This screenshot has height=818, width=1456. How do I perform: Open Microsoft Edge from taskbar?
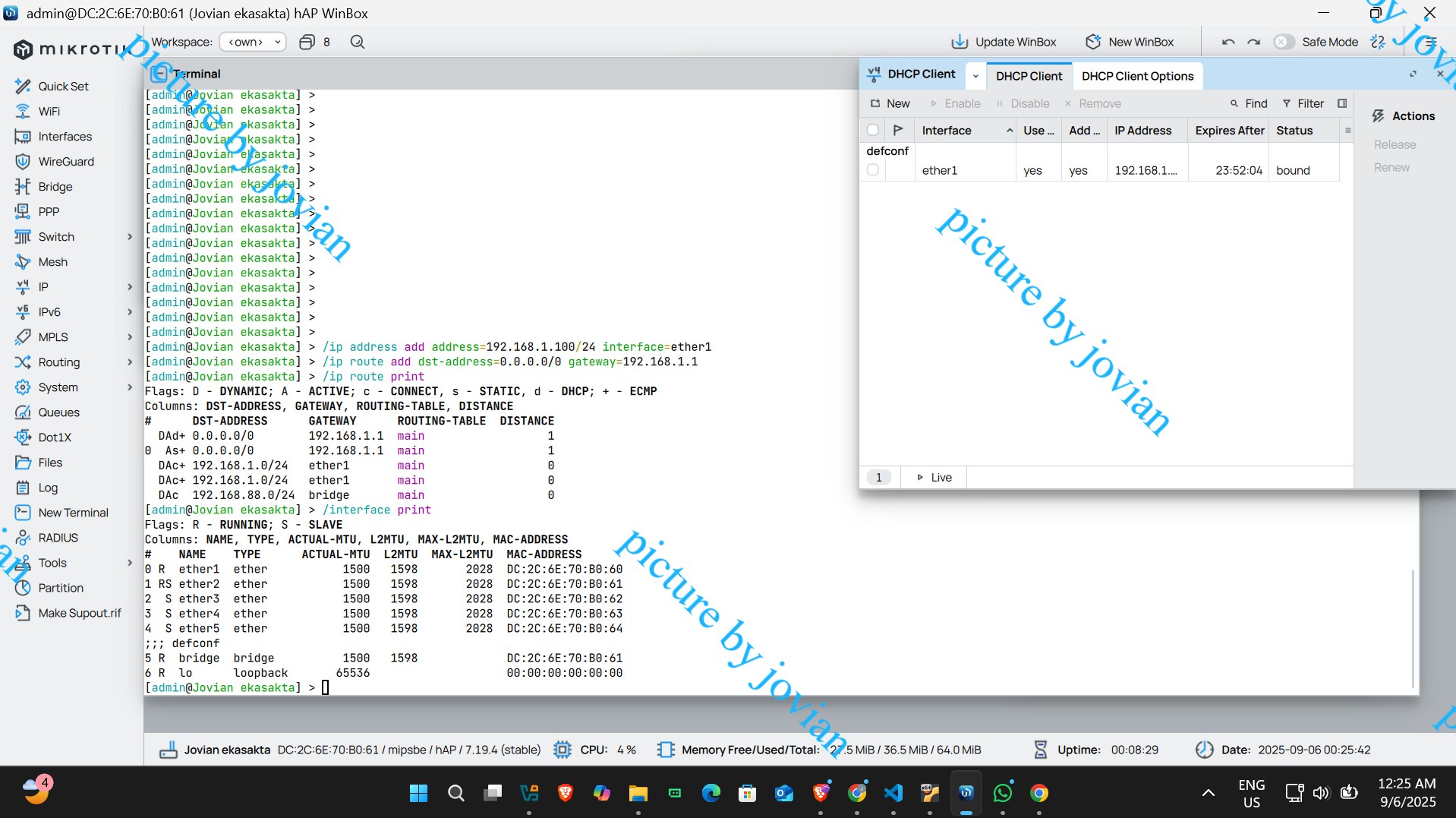pyautogui.click(x=711, y=793)
